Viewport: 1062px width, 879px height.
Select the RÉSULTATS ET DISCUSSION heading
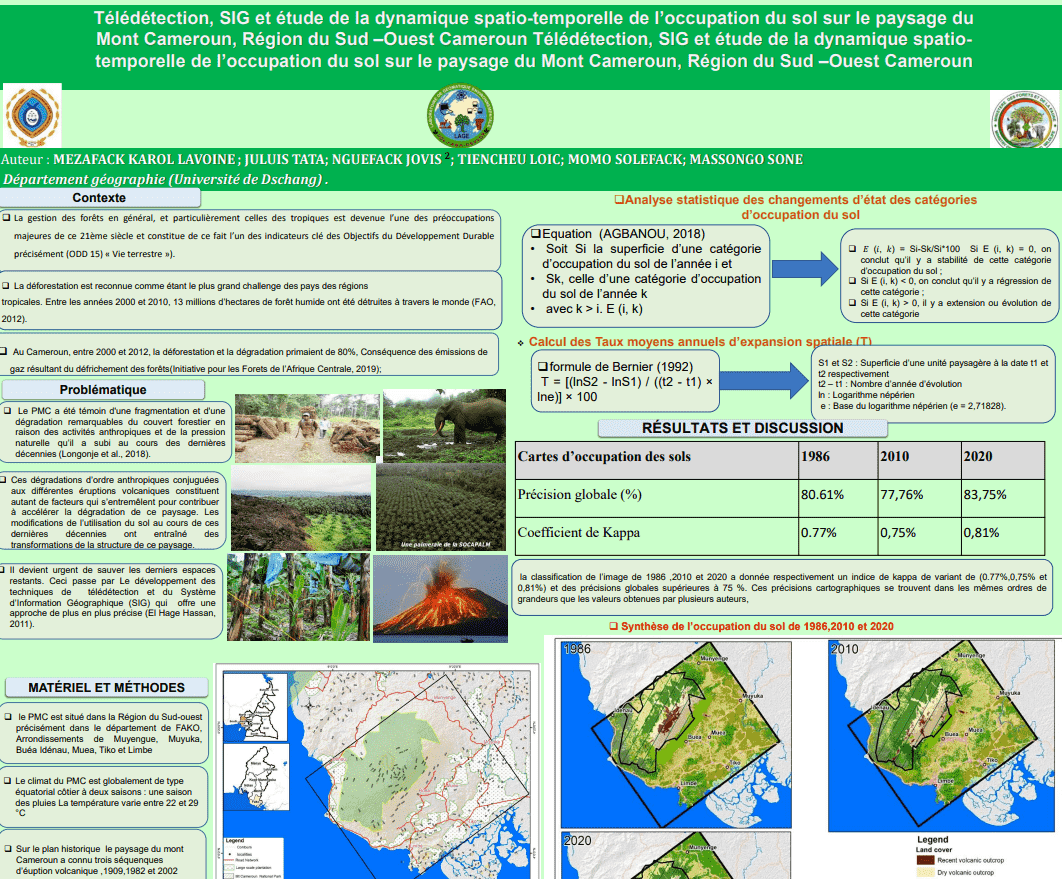click(742, 428)
